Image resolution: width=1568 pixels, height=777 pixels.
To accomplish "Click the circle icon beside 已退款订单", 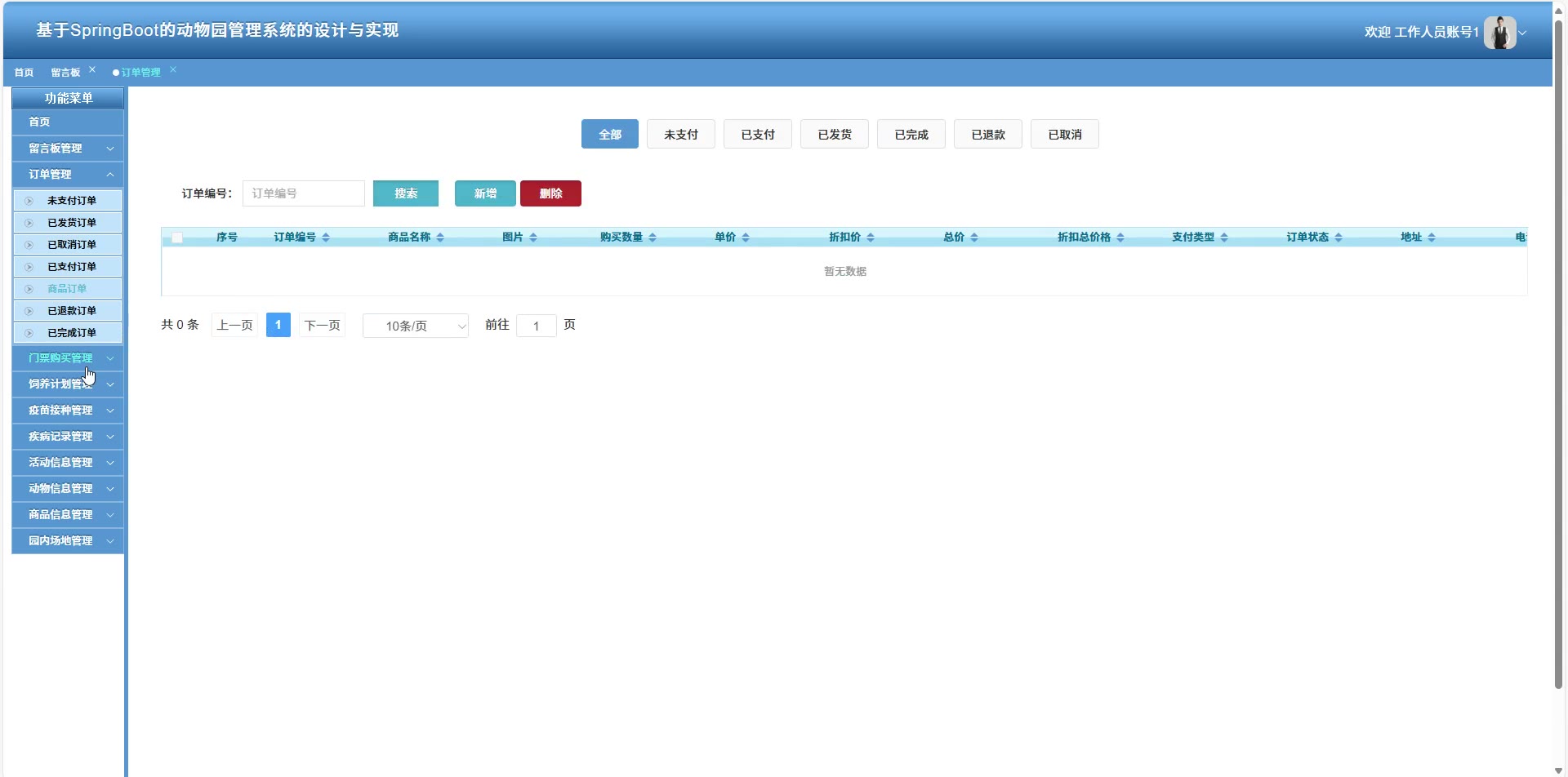I will [29, 311].
